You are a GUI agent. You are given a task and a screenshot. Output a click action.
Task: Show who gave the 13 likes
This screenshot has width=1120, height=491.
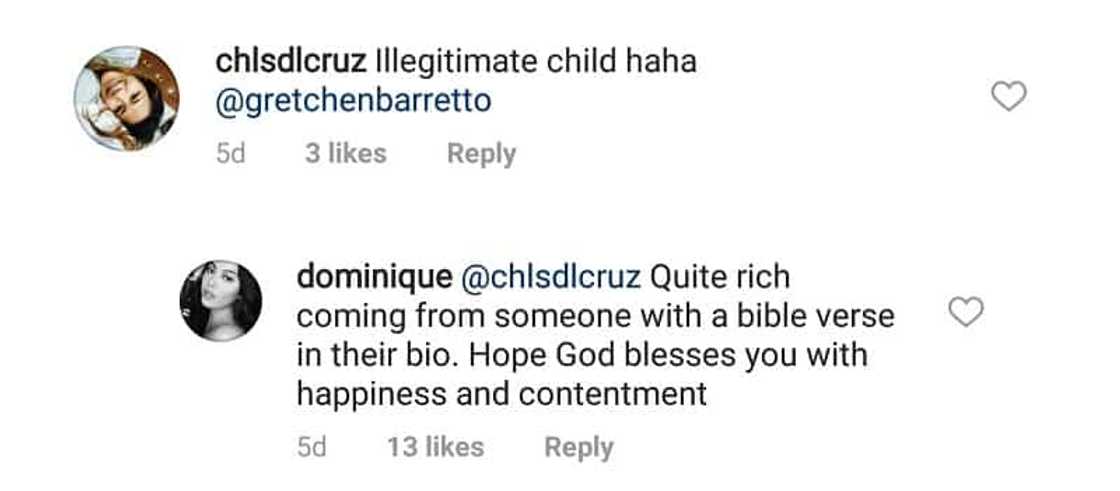click(x=435, y=447)
